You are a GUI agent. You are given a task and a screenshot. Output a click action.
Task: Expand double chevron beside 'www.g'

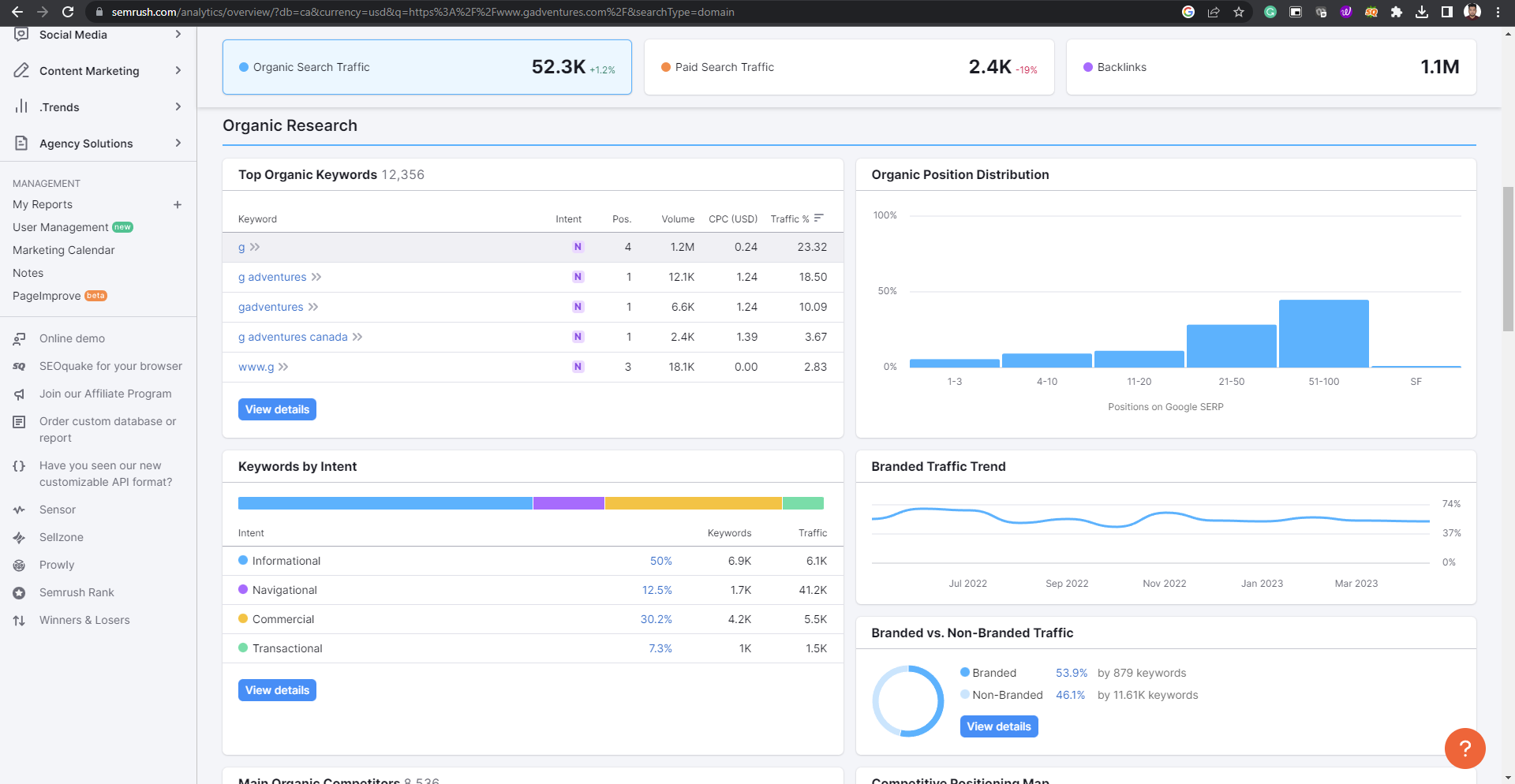283,367
